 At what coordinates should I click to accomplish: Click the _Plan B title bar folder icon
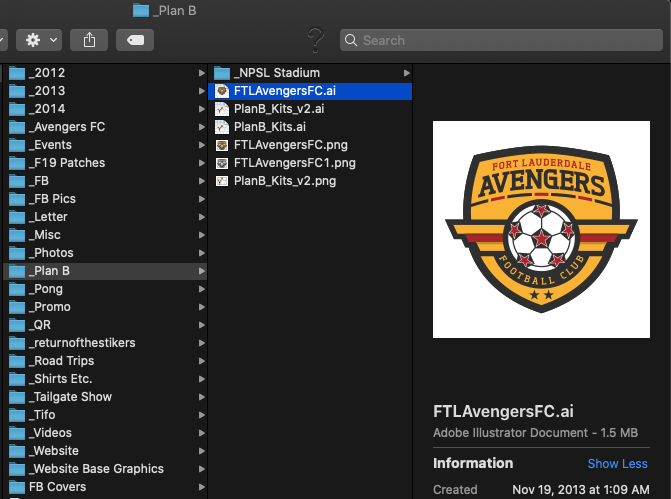click(141, 10)
